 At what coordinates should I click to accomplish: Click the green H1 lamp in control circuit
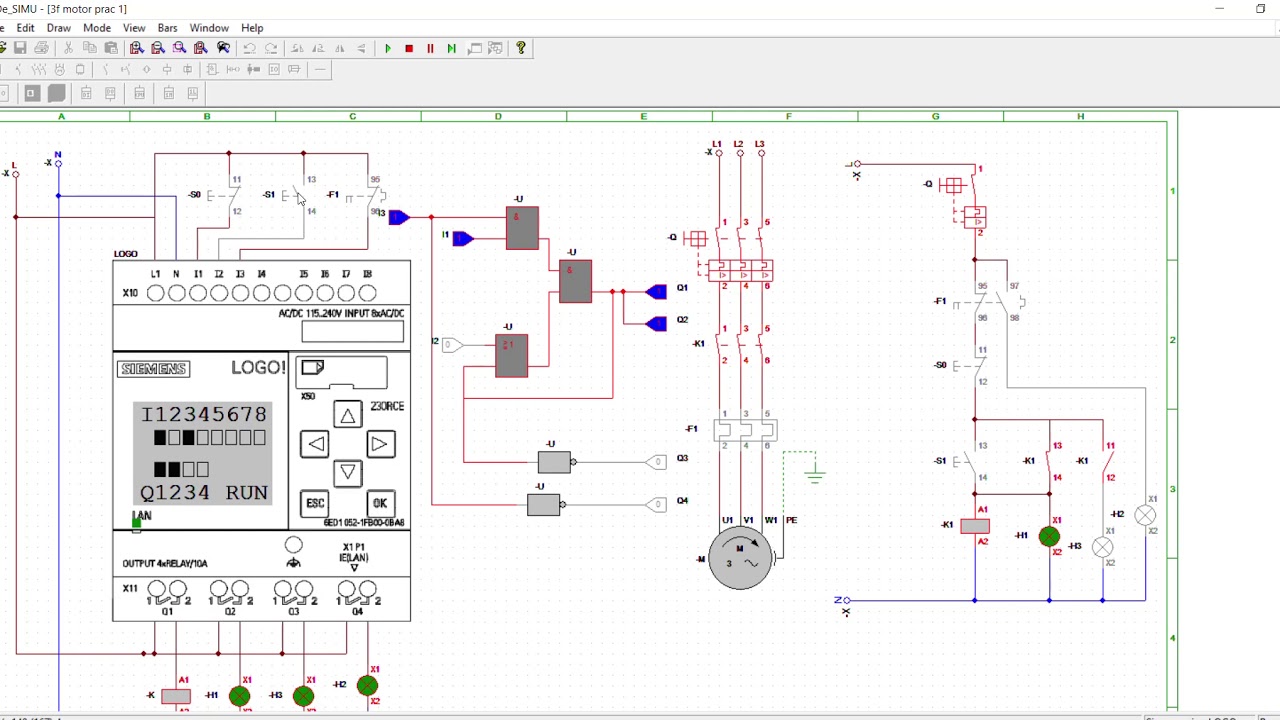[1049, 538]
